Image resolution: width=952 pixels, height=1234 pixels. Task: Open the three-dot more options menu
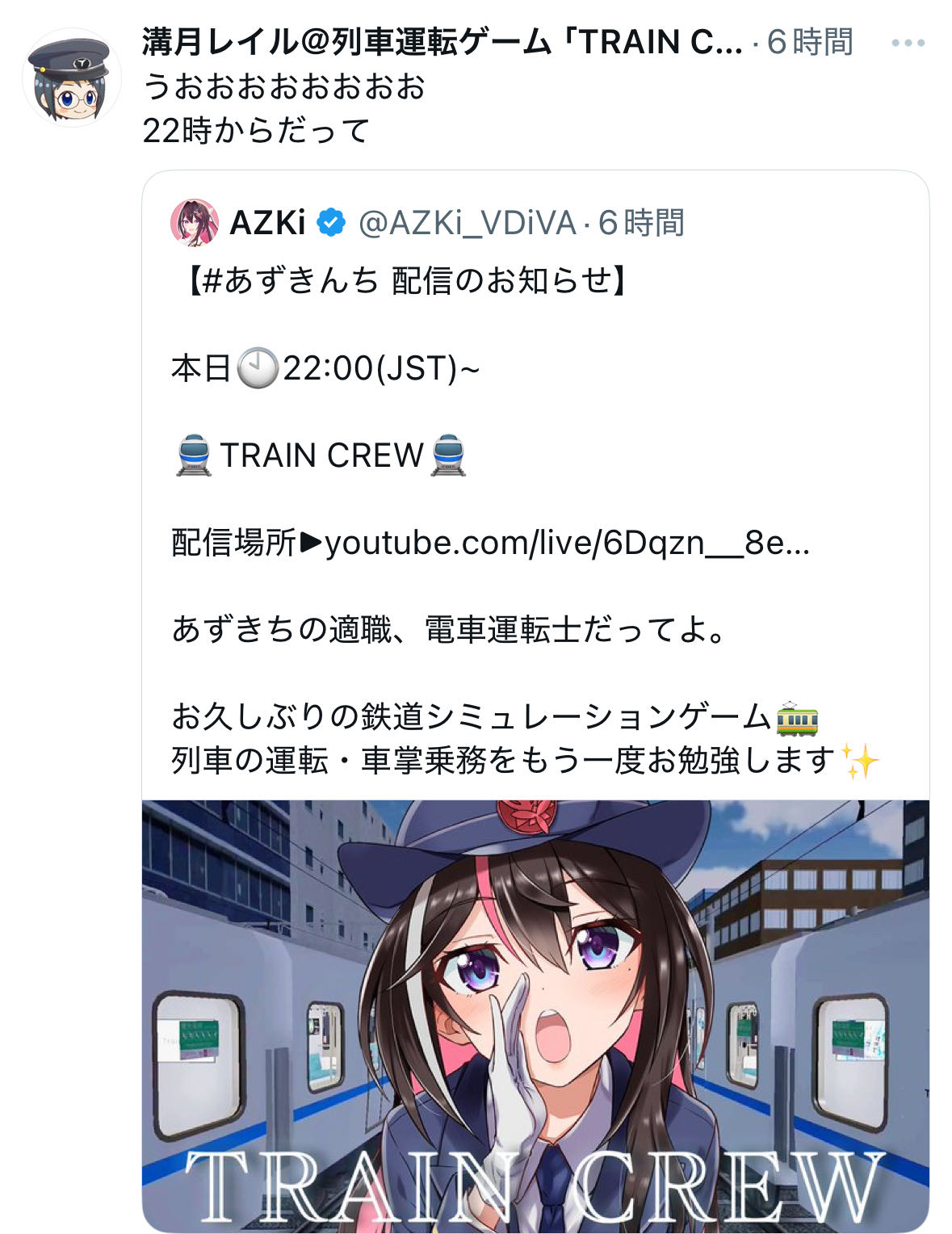(908, 43)
